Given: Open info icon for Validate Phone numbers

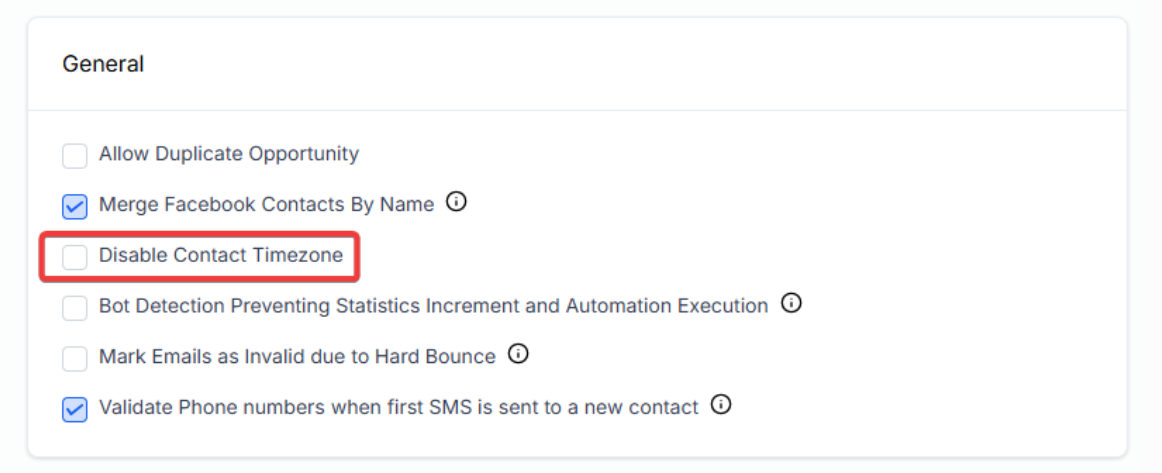Looking at the screenshot, I should coord(721,405).
